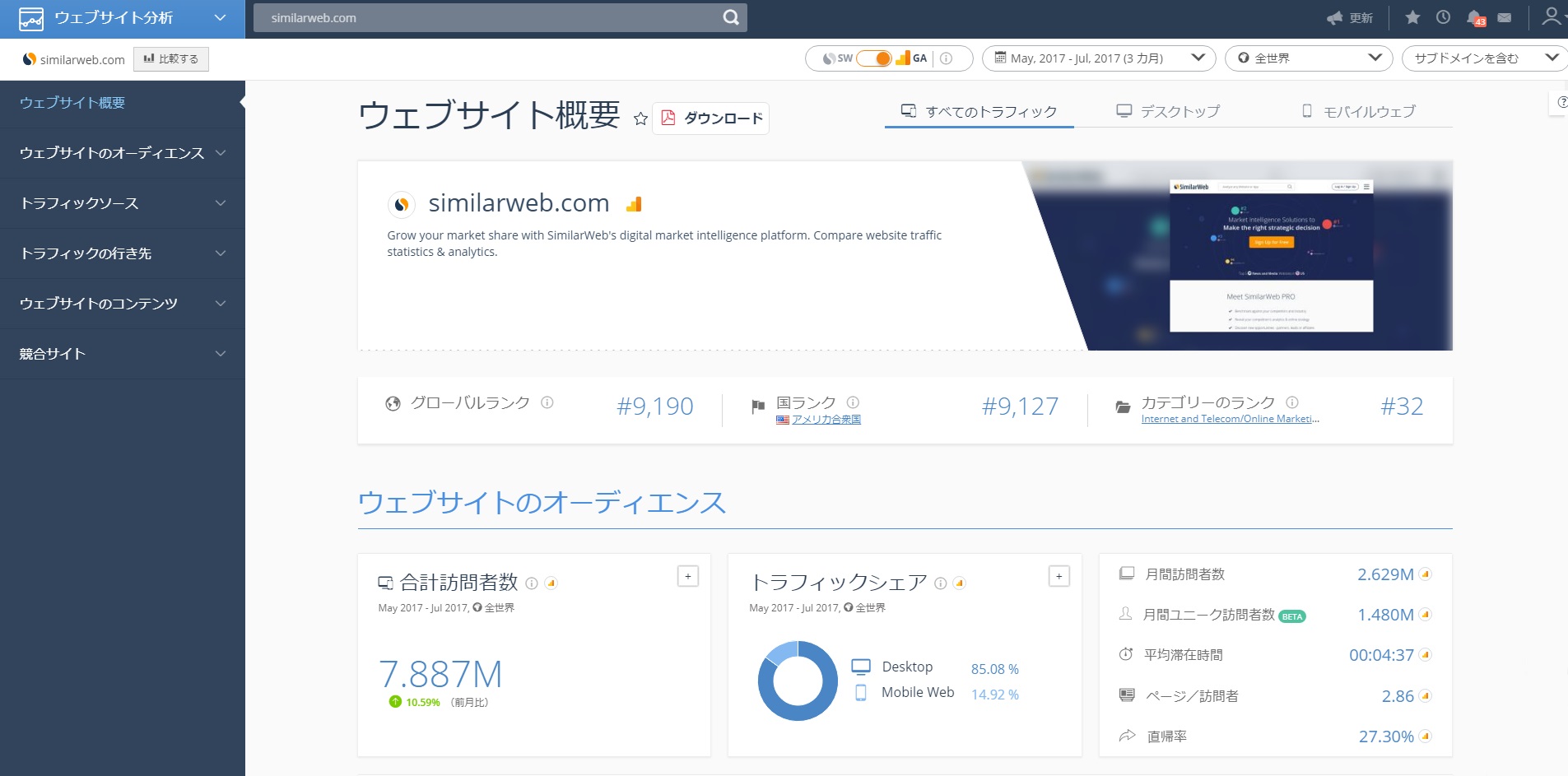The width and height of the screenshot is (1568, 776).
Task: Open the mail envelope icon in header
Action: (1505, 17)
